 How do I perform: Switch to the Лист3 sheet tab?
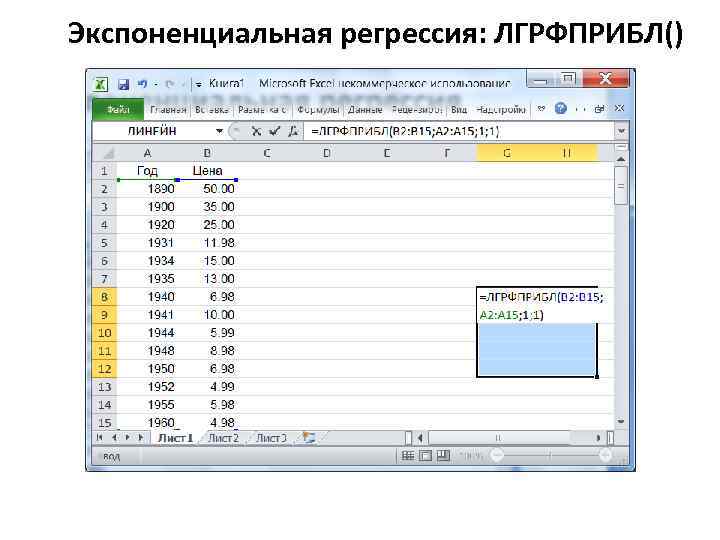point(270,438)
